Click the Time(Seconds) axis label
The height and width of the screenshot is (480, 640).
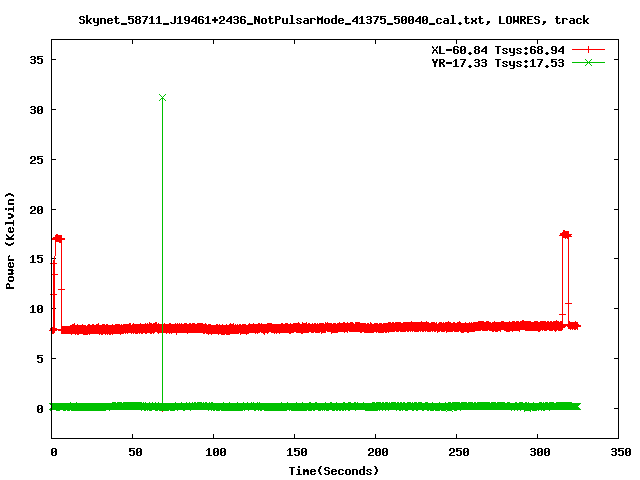click(x=333, y=471)
